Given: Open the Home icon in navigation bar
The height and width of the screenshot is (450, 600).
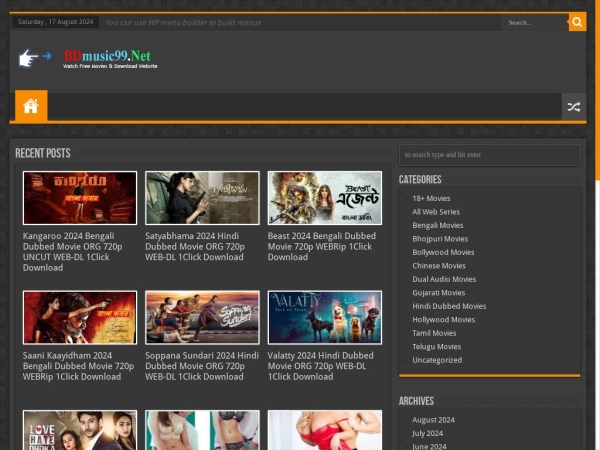Looking at the screenshot, I should coord(31,106).
